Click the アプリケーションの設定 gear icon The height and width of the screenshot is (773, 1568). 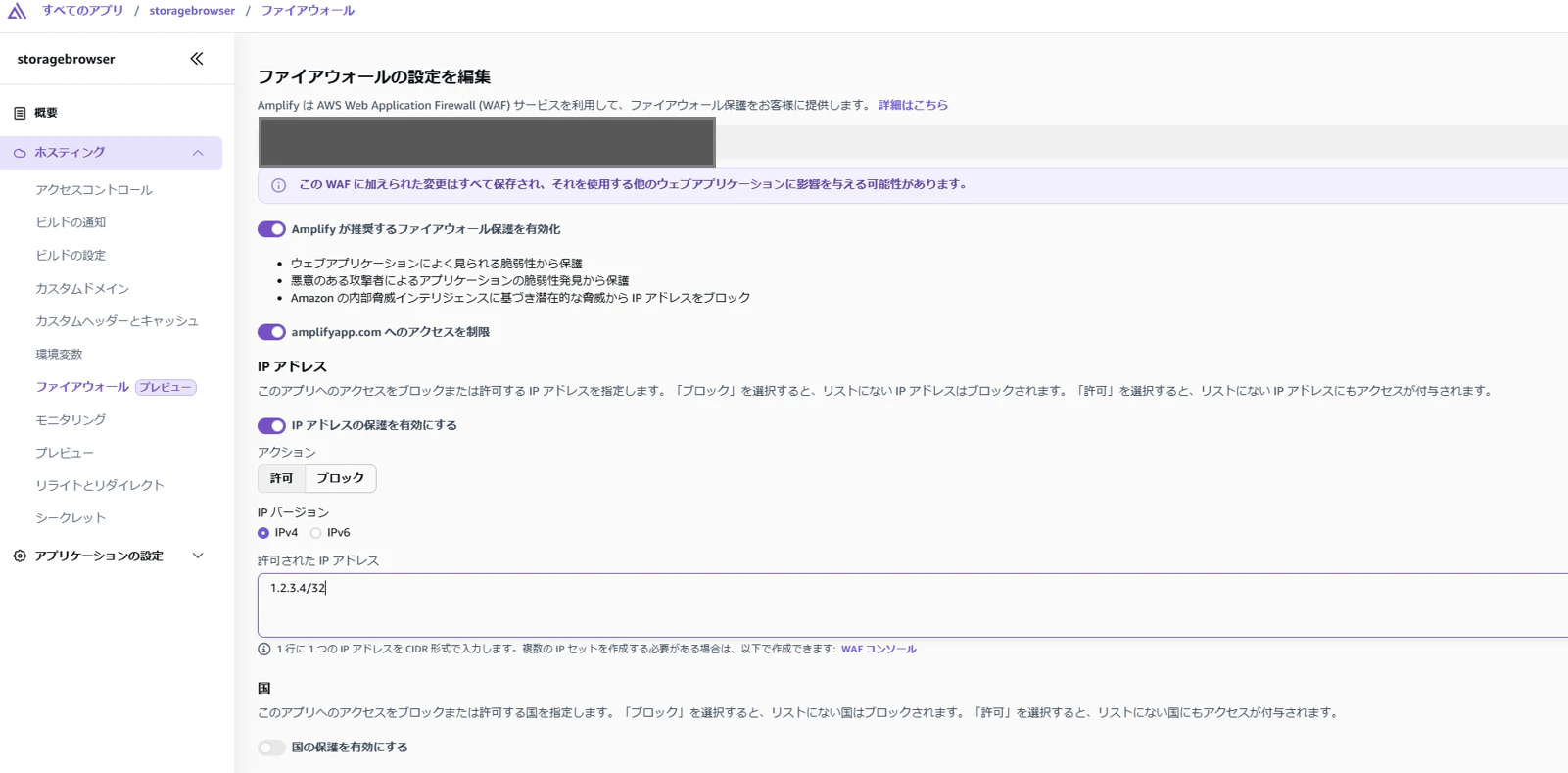(x=20, y=556)
